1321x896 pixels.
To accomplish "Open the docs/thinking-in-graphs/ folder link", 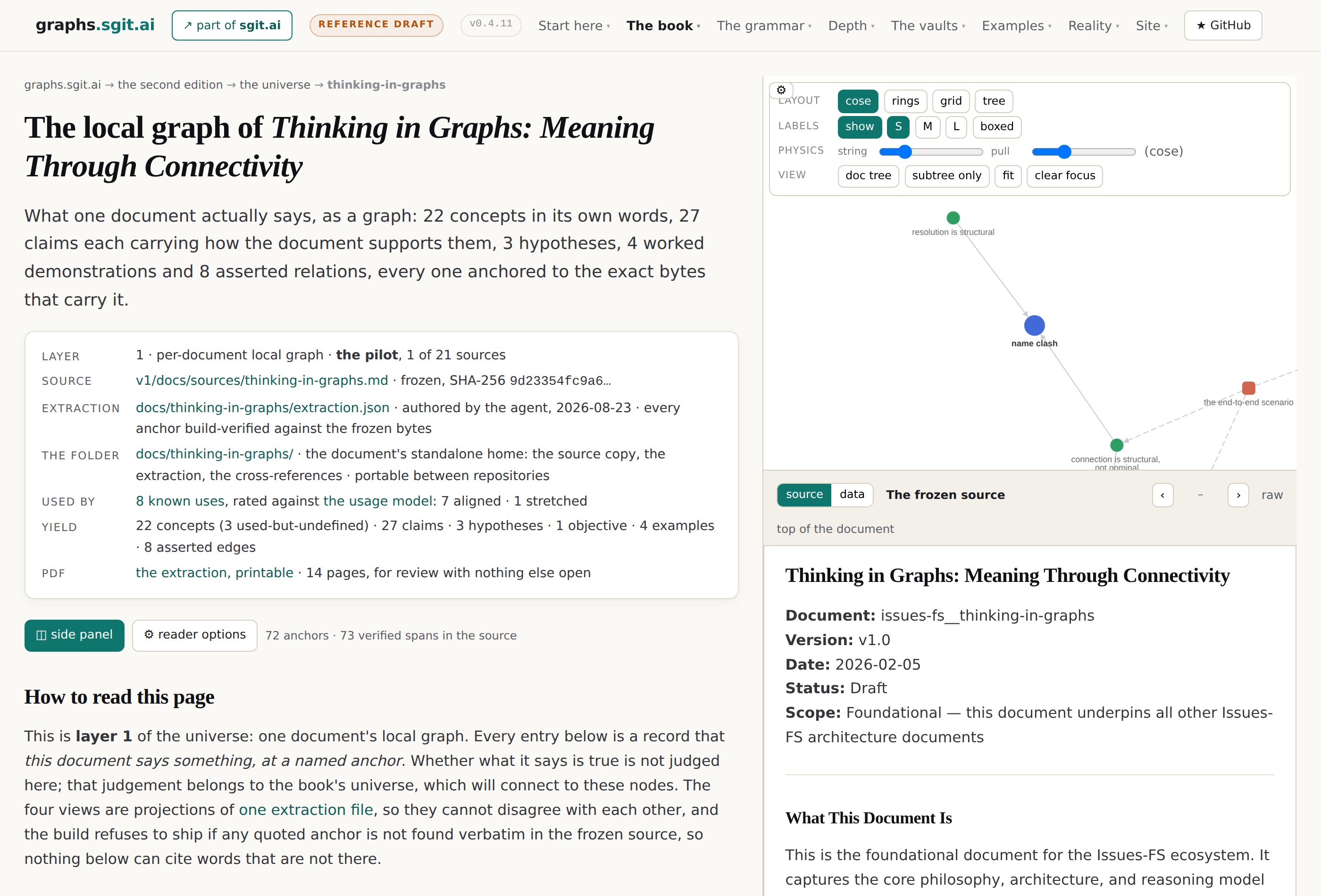I will point(214,455).
